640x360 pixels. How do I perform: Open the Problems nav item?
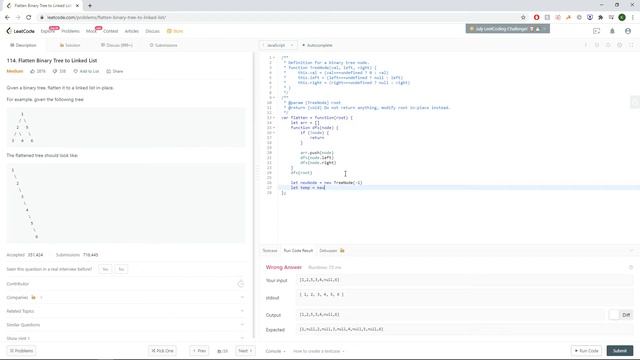point(70,31)
